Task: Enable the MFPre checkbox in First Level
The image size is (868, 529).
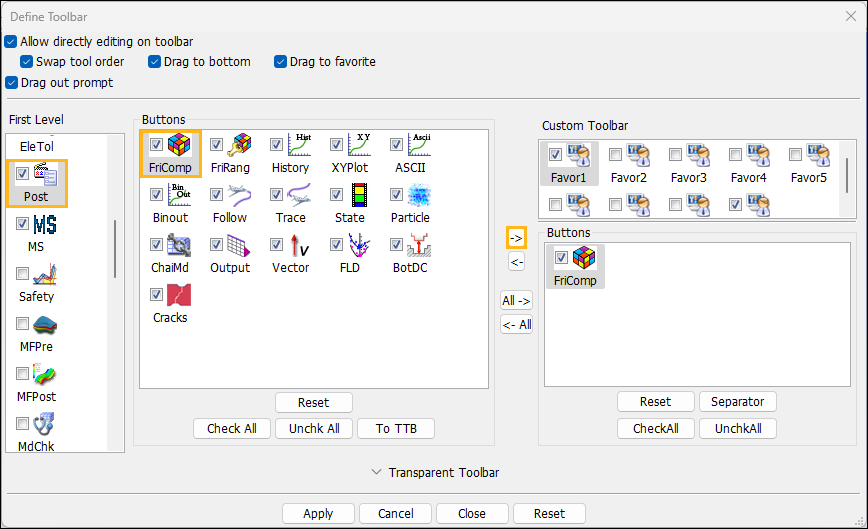Action: tap(22, 324)
